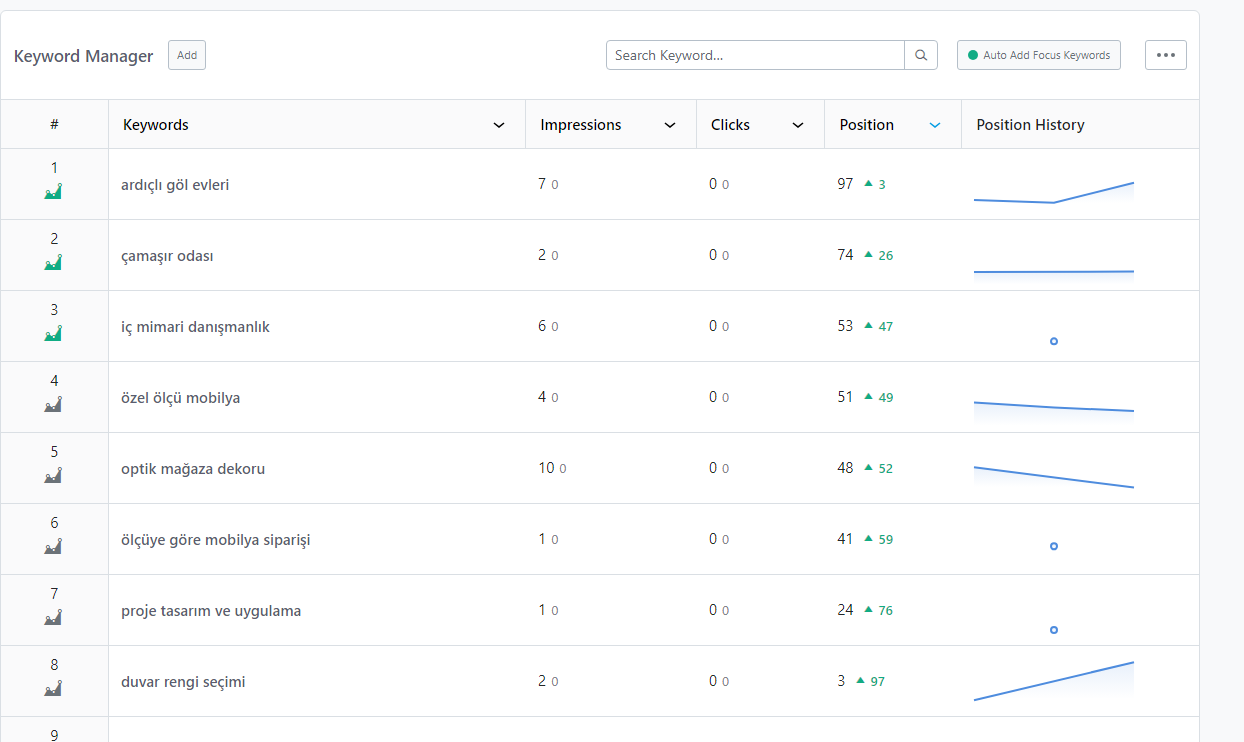Screen dimensions: 1244x742
Task: Click the search magnifier icon button
Action: [921, 55]
